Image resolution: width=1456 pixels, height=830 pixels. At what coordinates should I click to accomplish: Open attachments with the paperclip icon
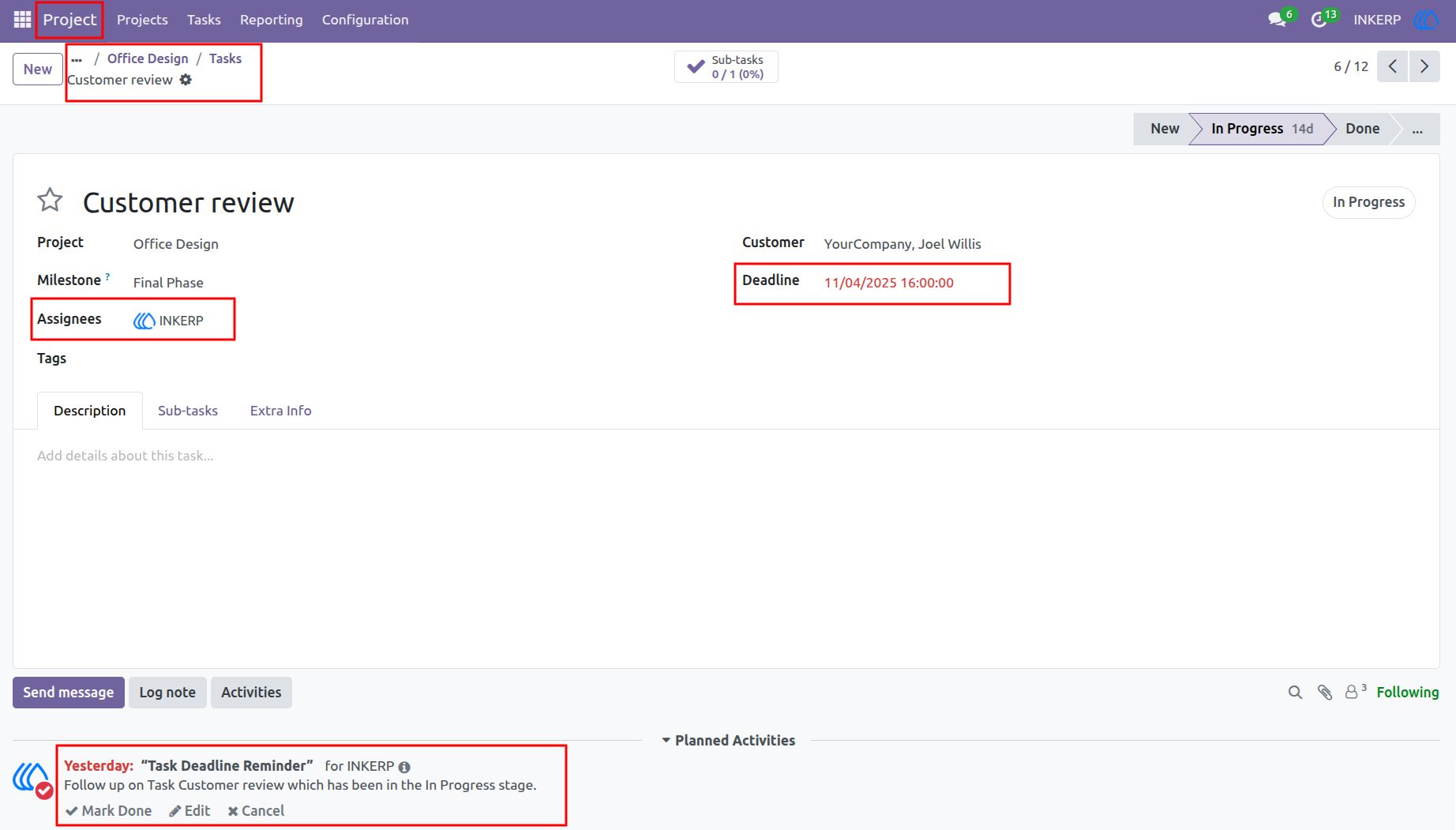[1325, 693]
